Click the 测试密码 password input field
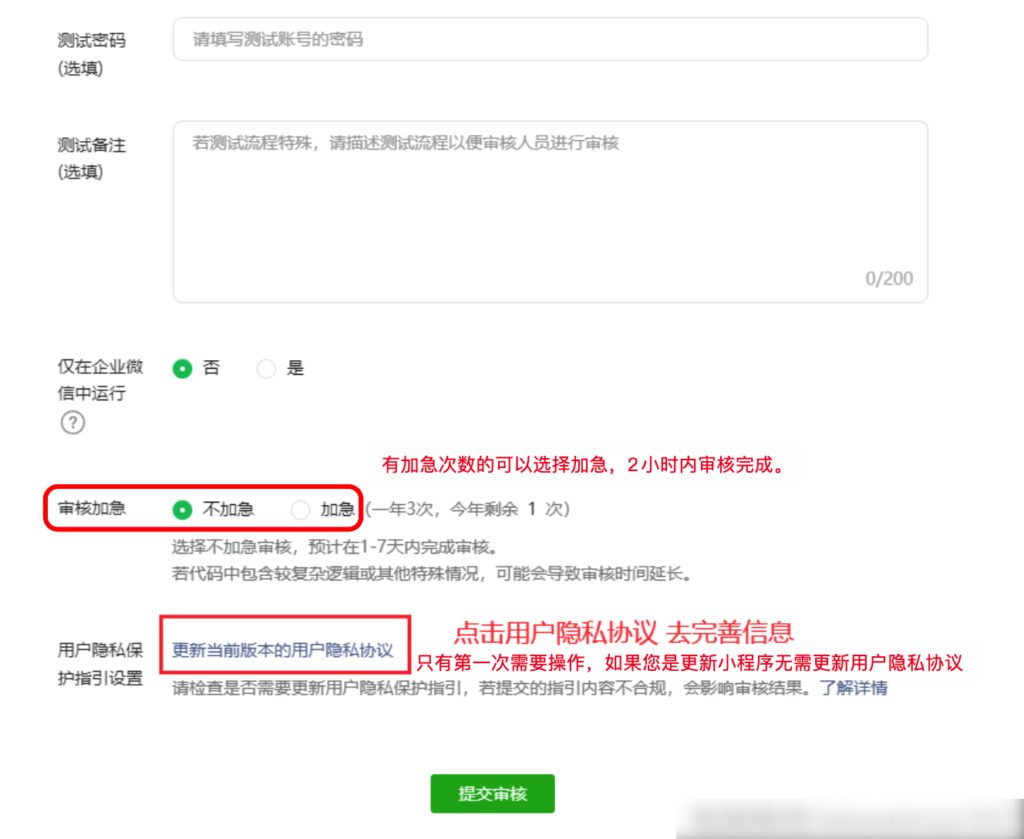Viewport: 1024px width, 839px height. click(x=550, y=40)
